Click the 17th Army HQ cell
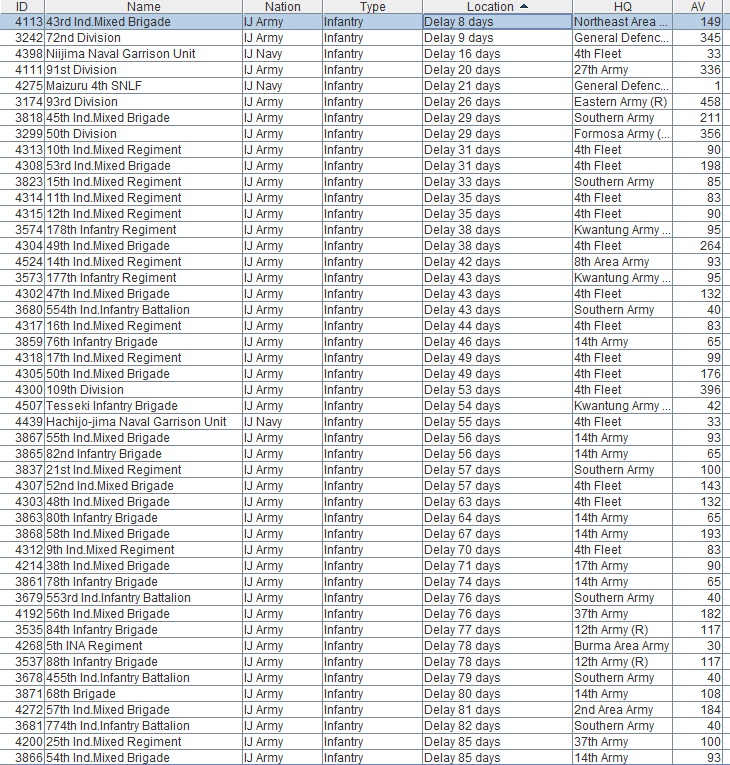The height and width of the screenshot is (765, 730). pyautogui.click(x=623, y=566)
